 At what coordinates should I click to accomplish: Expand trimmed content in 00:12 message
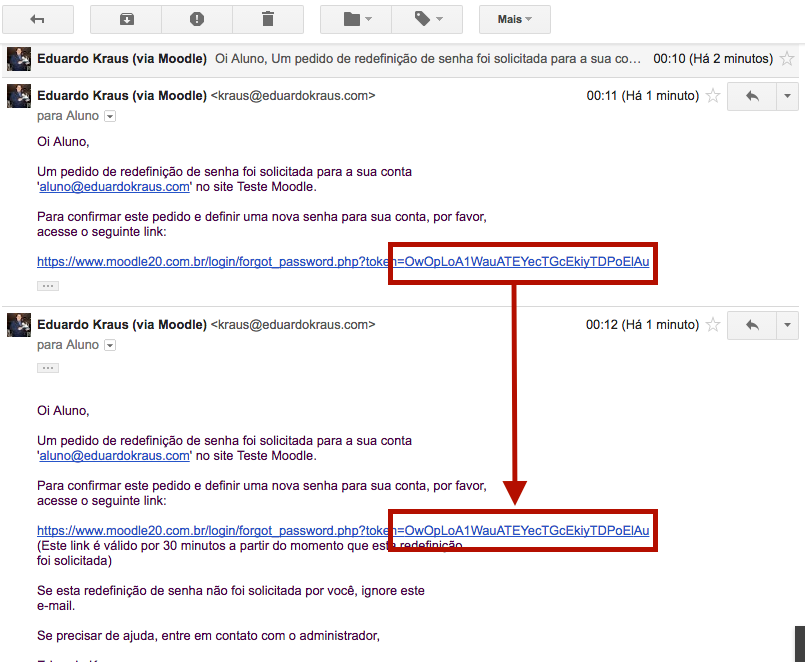[x=48, y=368]
